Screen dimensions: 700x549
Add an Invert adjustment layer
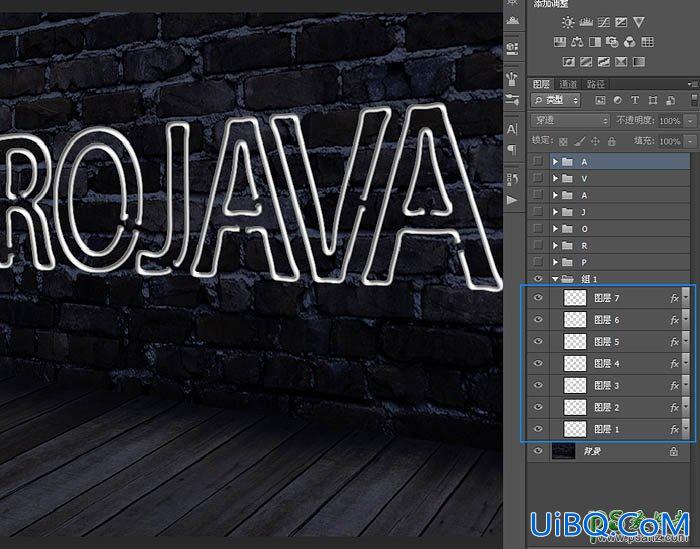coord(568,62)
